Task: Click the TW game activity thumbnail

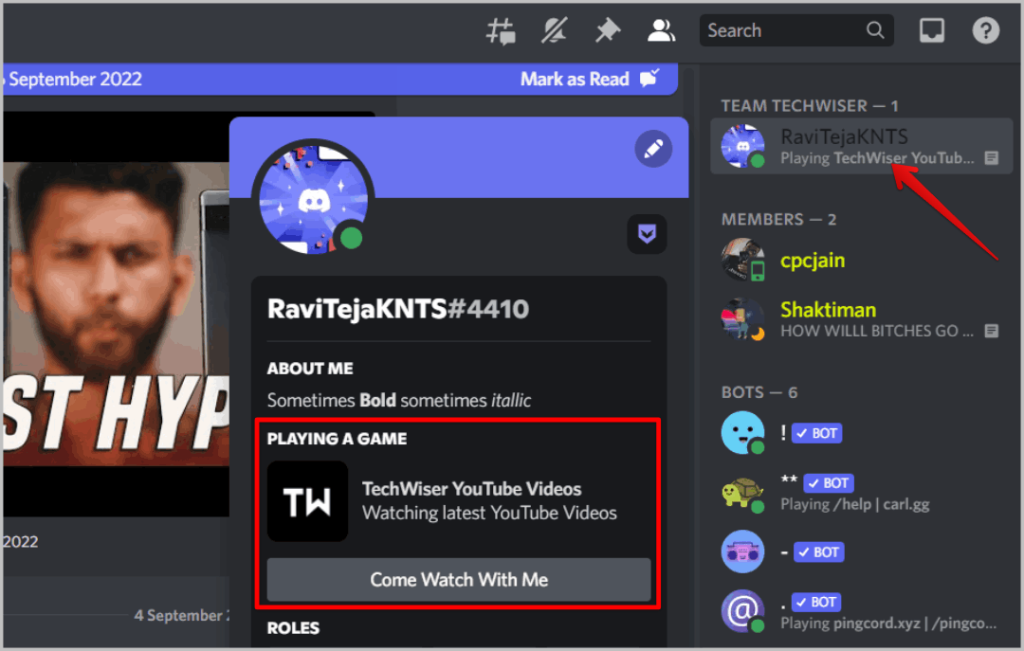Action: (x=308, y=501)
